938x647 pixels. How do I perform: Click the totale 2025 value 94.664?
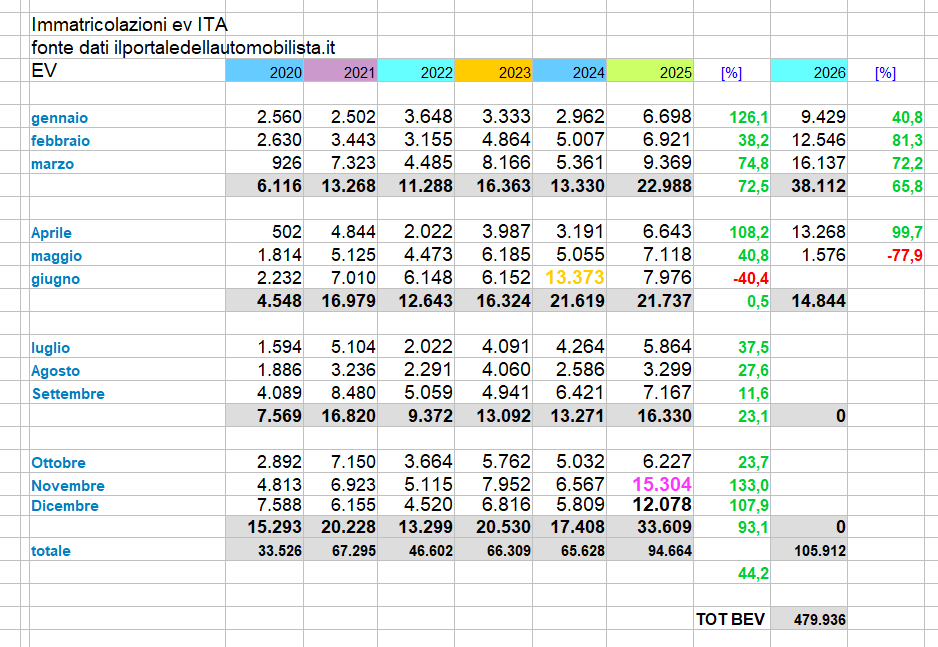tap(670, 551)
